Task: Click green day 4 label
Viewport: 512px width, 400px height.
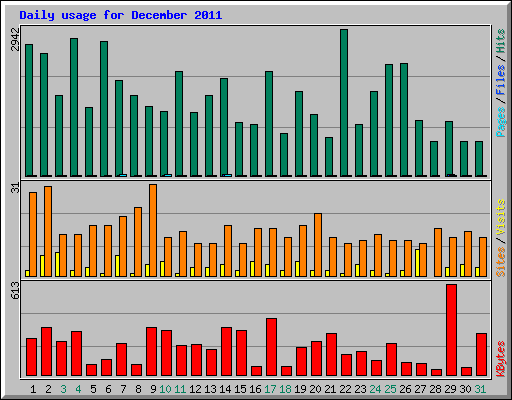Action: (x=78, y=389)
